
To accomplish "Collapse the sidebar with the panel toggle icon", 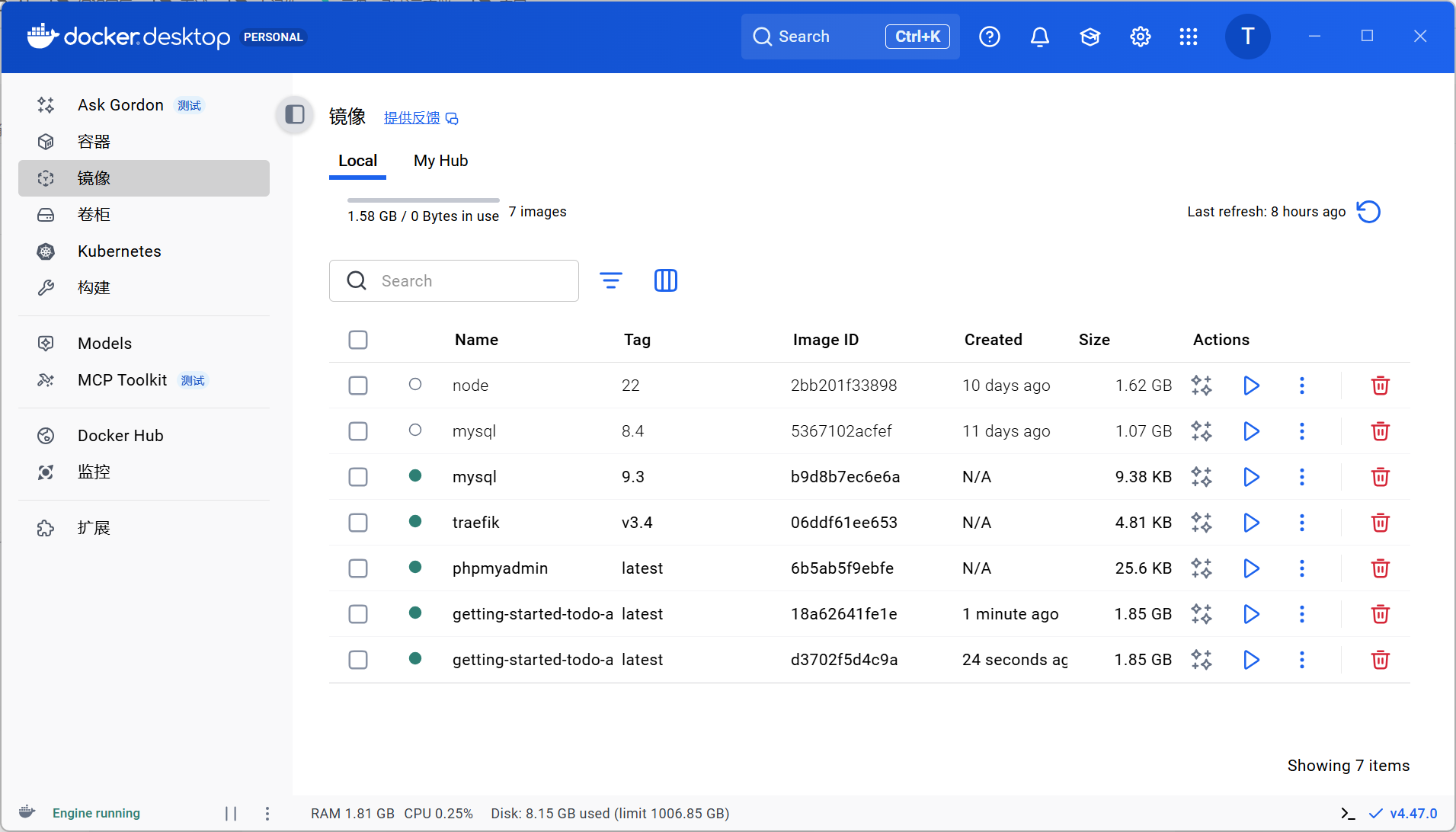I will pos(295,115).
